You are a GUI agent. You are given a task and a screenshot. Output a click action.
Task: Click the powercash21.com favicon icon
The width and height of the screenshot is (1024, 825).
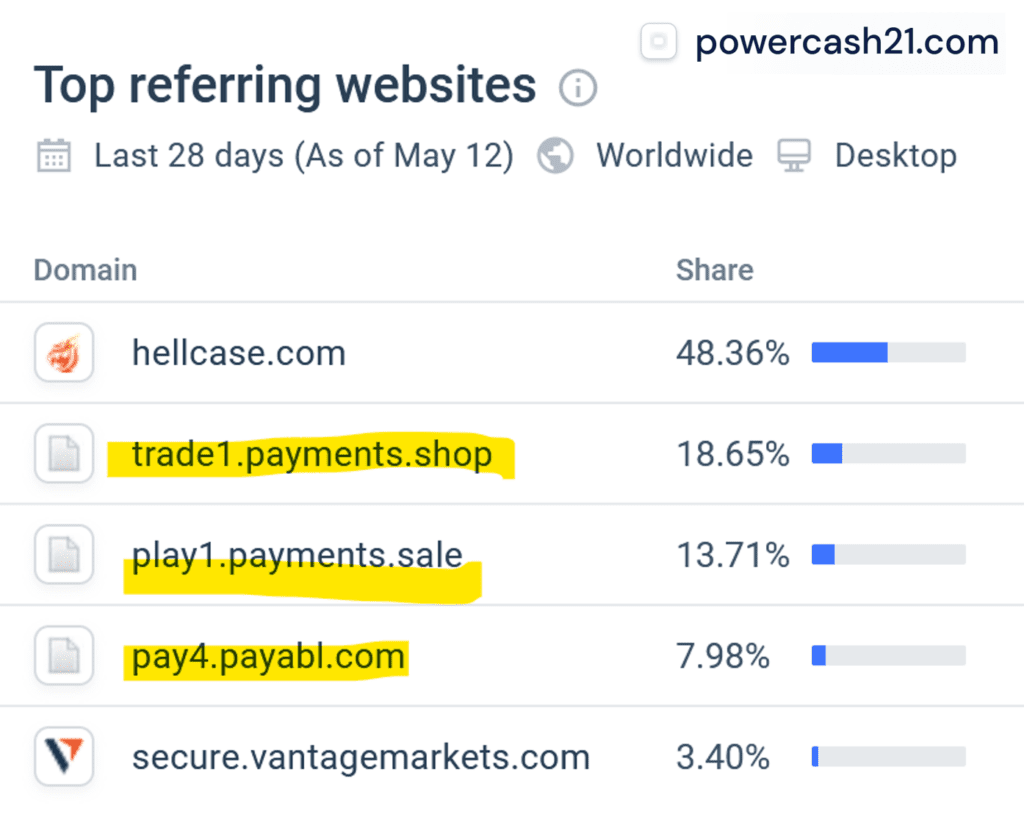(658, 42)
